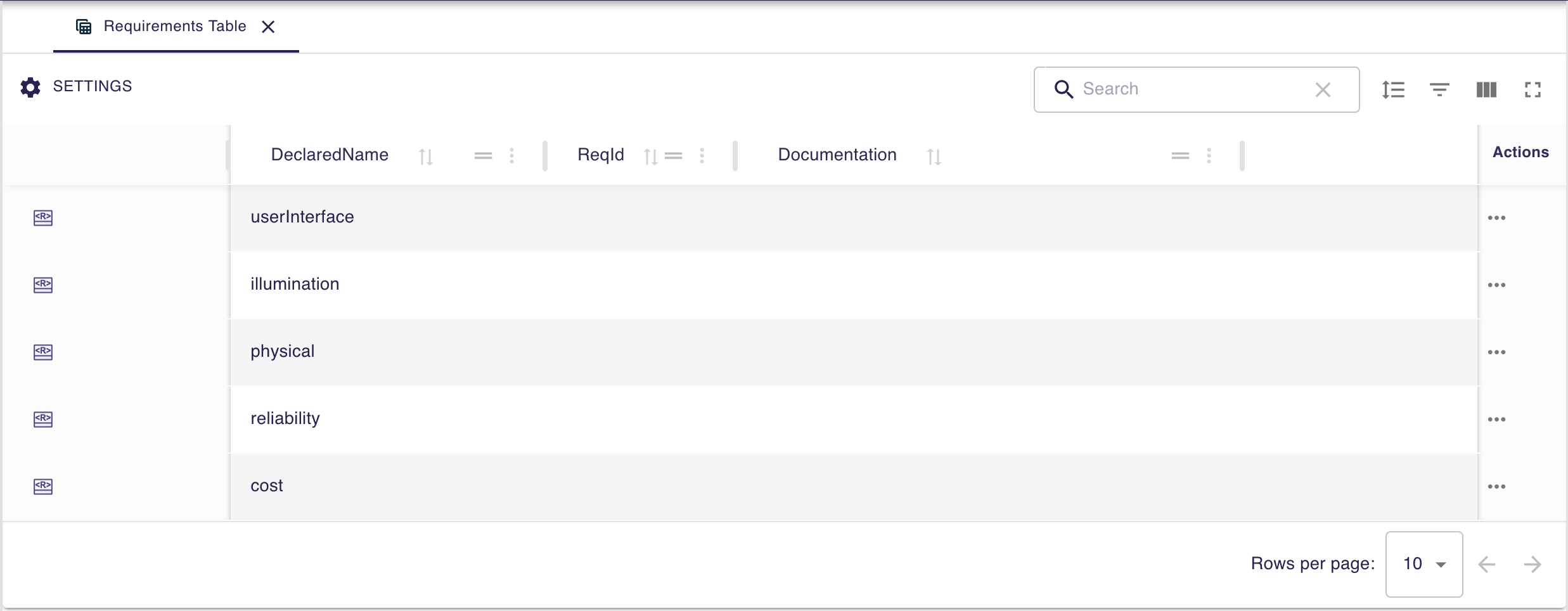Screen dimensions: 1568x611
Task: Open the Rows per page dropdown
Action: point(1423,563)
